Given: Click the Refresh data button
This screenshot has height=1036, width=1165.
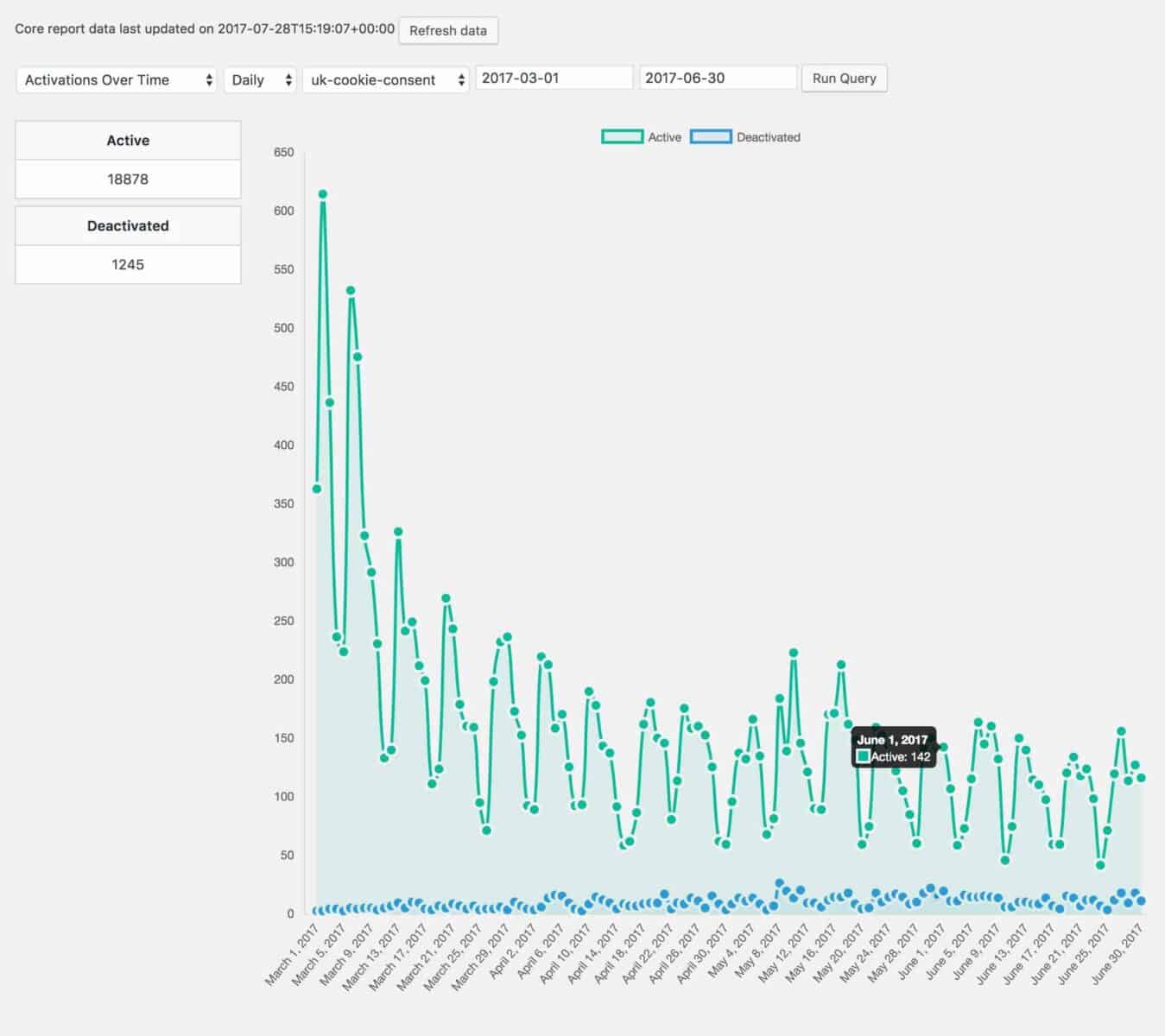Looking at the screenshot, I should point(447,30).
